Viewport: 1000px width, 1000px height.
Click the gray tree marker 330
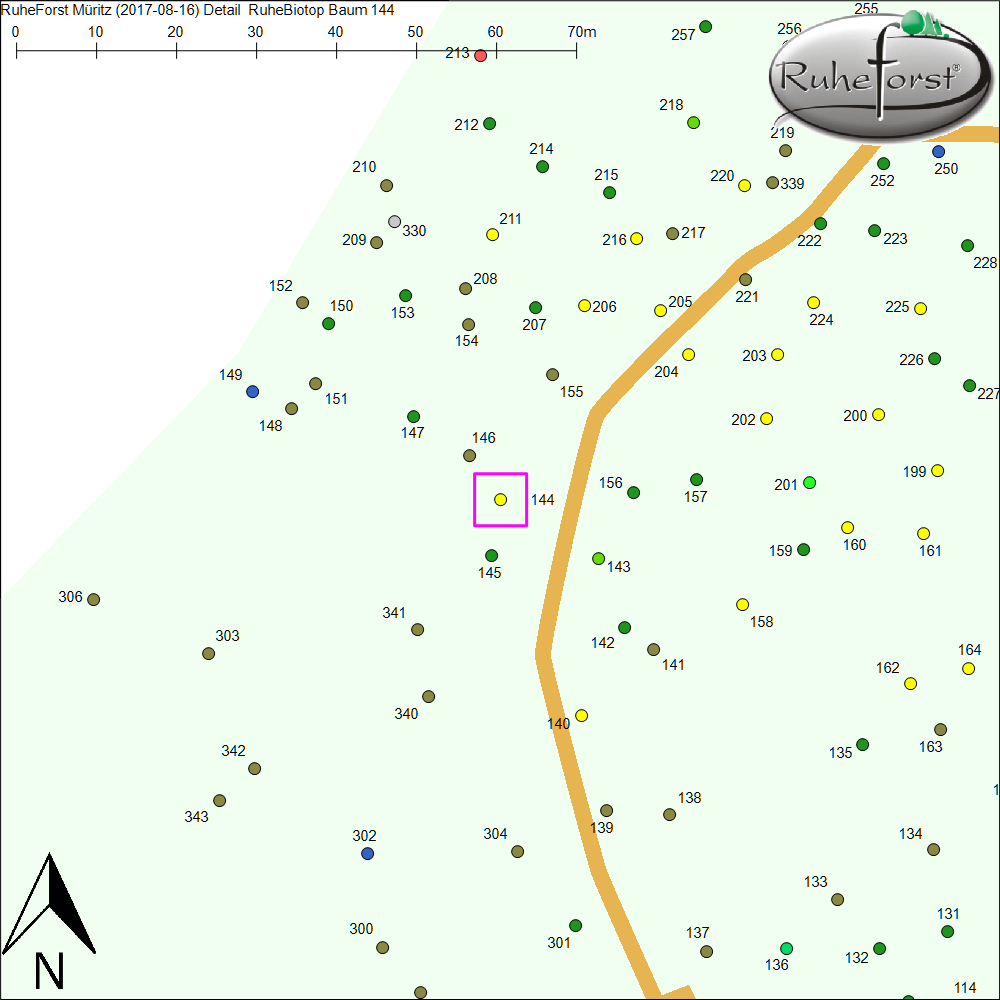[x=394, y=221]
